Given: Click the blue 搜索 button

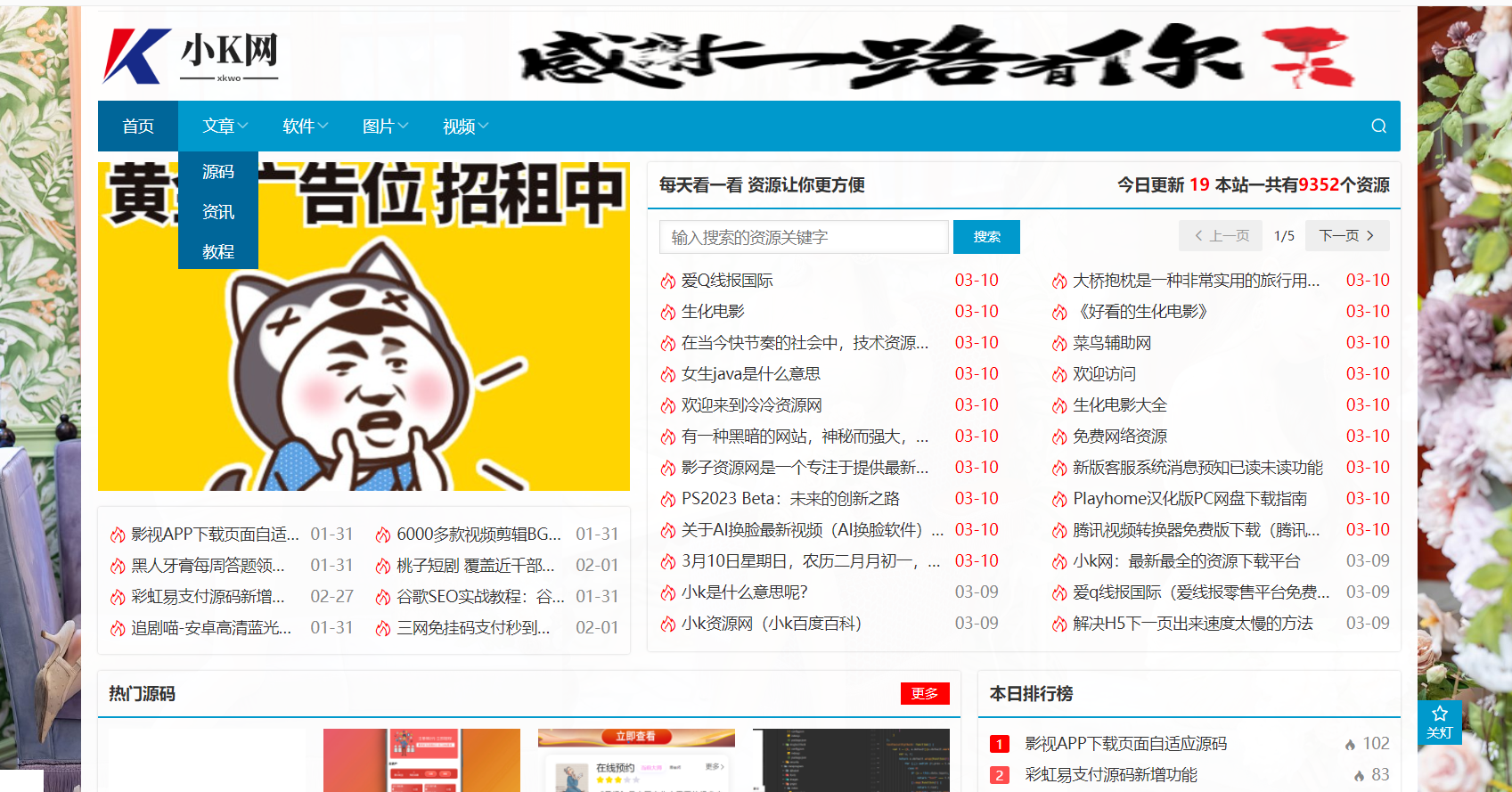Looking at the screenshot, I should [x=986, y=237].
